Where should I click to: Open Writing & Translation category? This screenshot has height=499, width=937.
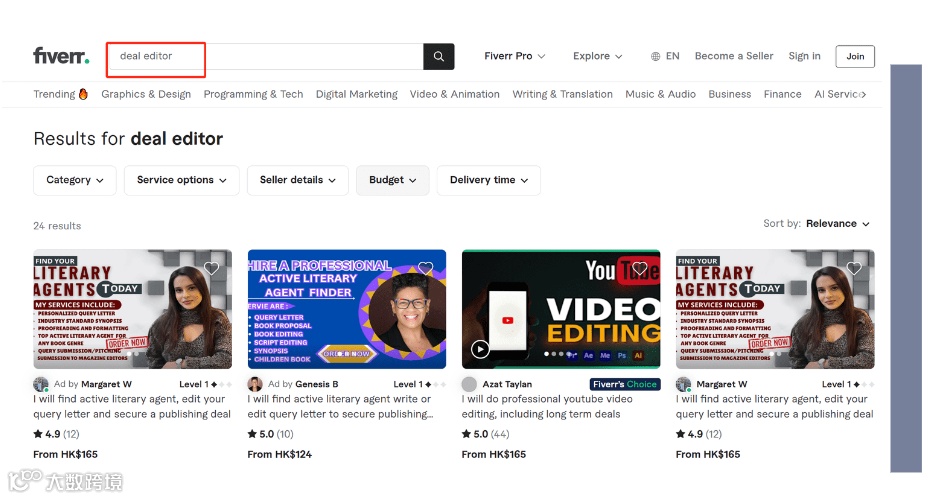click(562, 94)
